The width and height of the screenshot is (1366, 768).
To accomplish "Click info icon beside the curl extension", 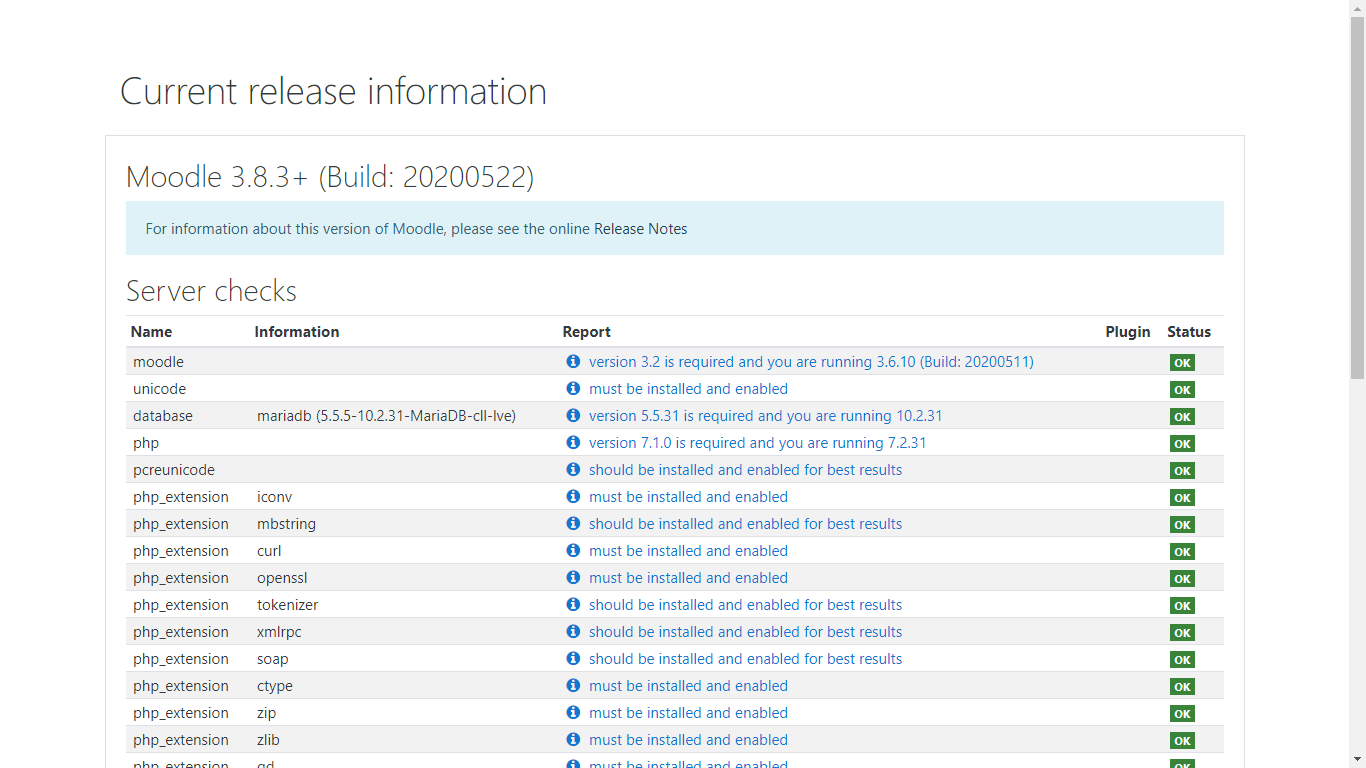I will point(573,550).
